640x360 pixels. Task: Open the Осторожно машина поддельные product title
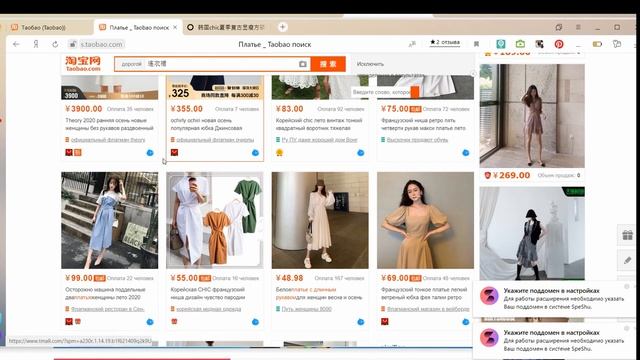[105, 293]
